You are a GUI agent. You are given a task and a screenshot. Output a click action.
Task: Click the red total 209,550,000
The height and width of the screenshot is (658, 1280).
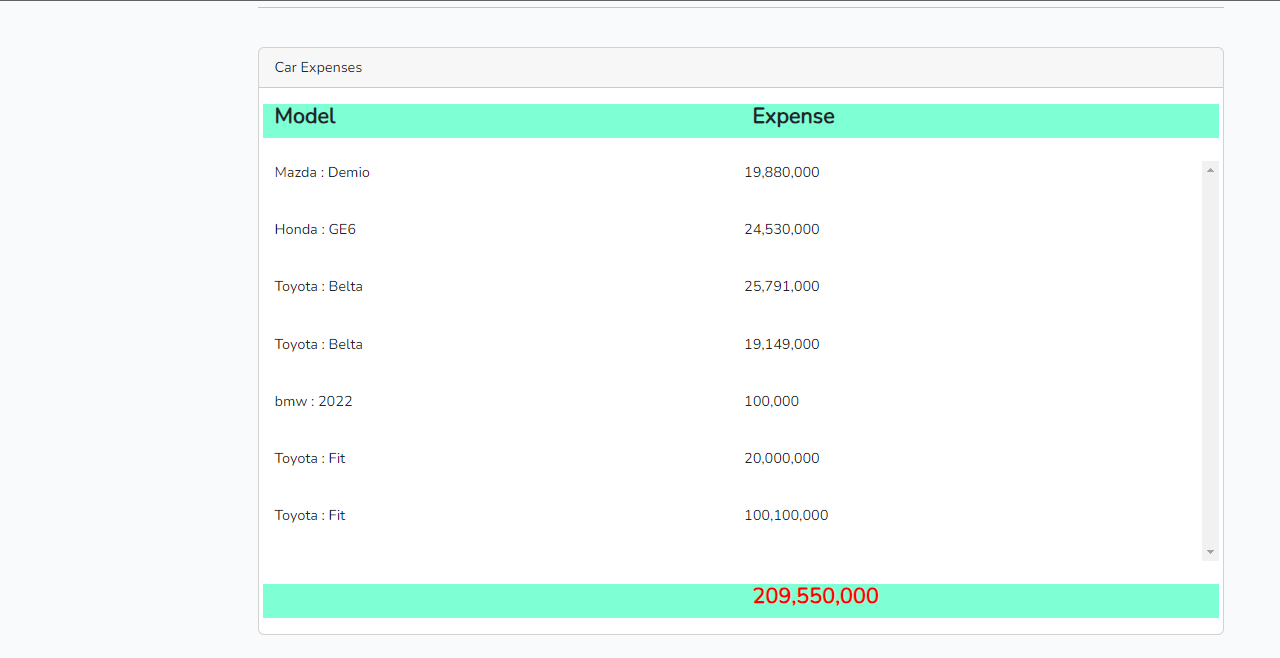click(x=815, y=597)
